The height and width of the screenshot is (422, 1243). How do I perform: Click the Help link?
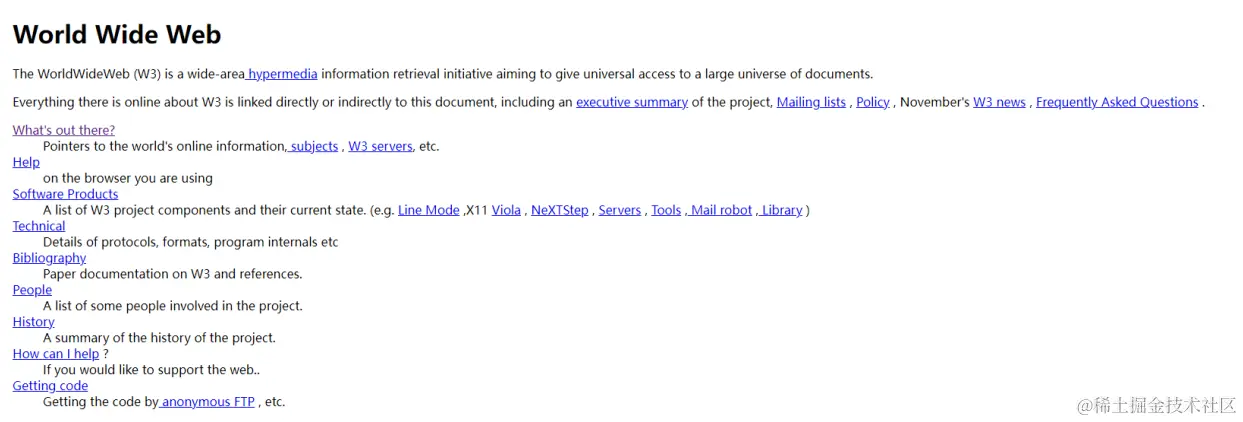(26, 162)
